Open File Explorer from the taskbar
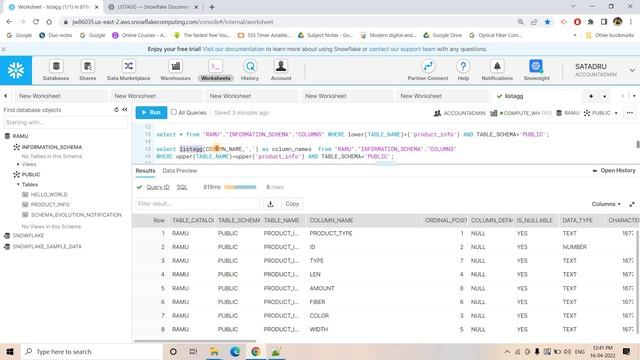 [214, 351]
